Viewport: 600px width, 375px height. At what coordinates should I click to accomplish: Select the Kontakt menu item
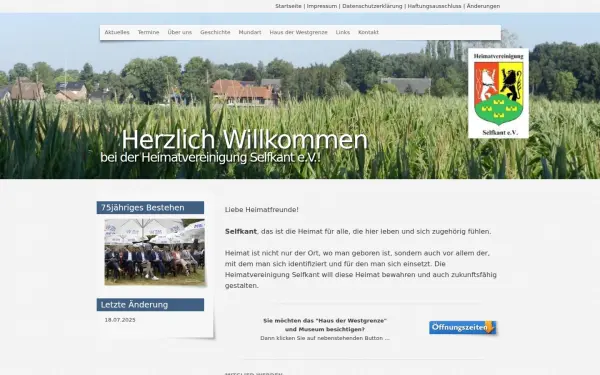(368, 33)
